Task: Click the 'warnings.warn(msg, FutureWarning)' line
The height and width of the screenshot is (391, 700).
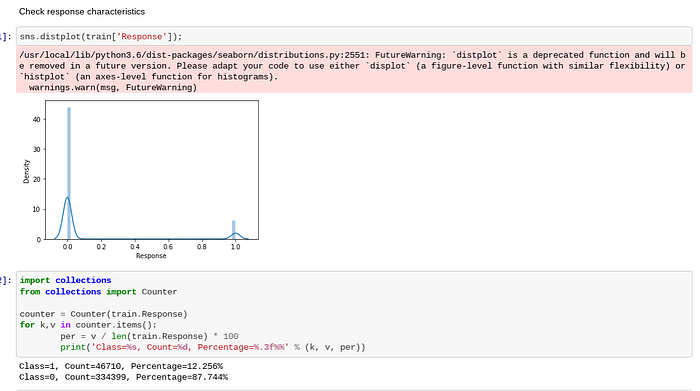Action: pos(113,87)
